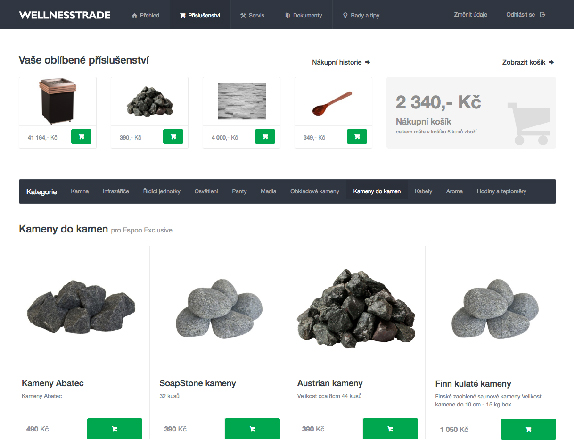
Task: Select the Obkladové kameny category tab
Action: [x=314, y=191]
